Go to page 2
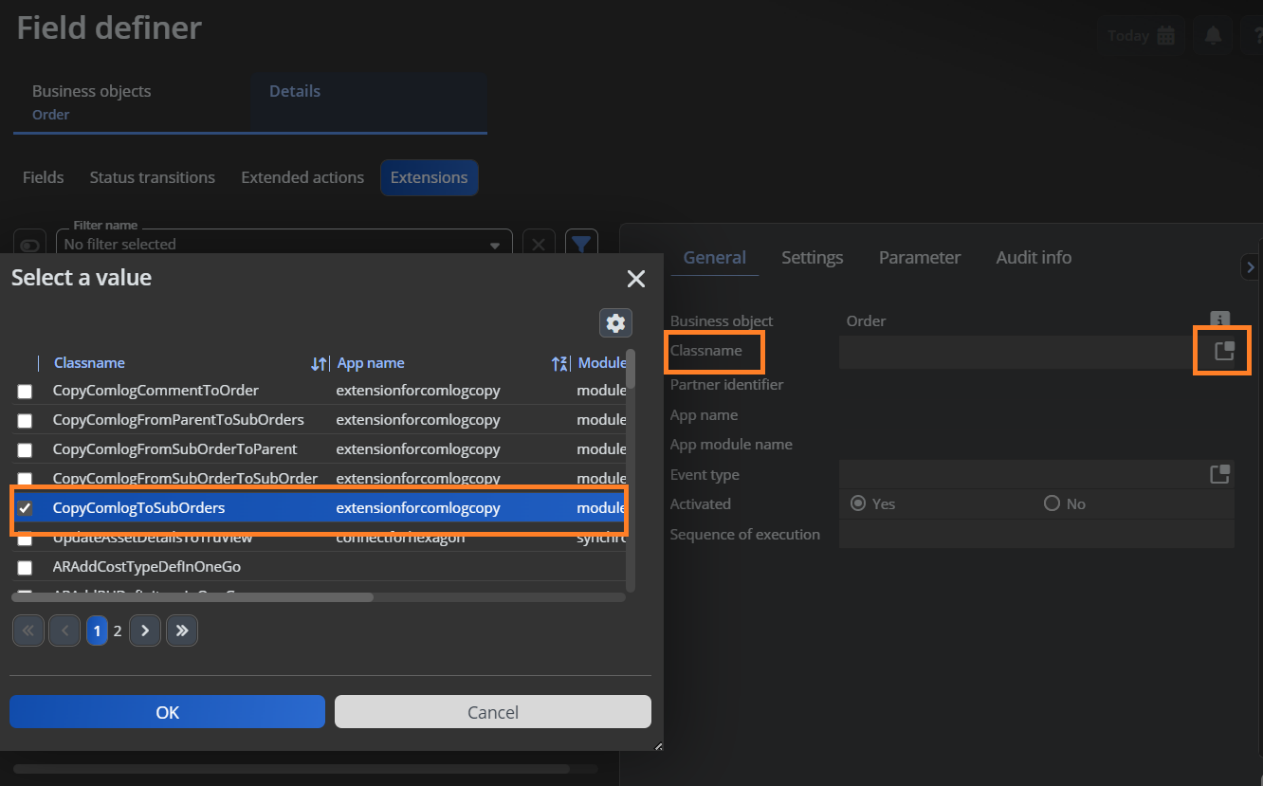Screen dimensions: 1263x786 tap(117, 630)
